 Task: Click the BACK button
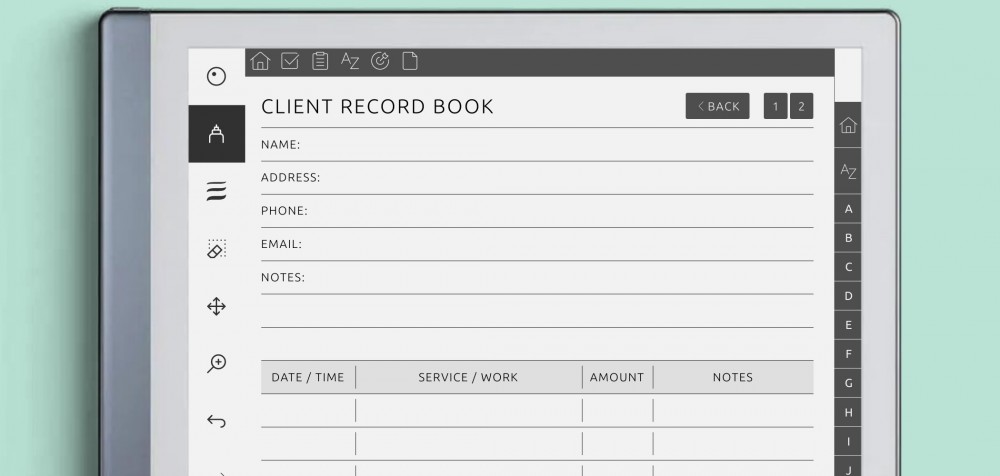[x=717, y=106]
